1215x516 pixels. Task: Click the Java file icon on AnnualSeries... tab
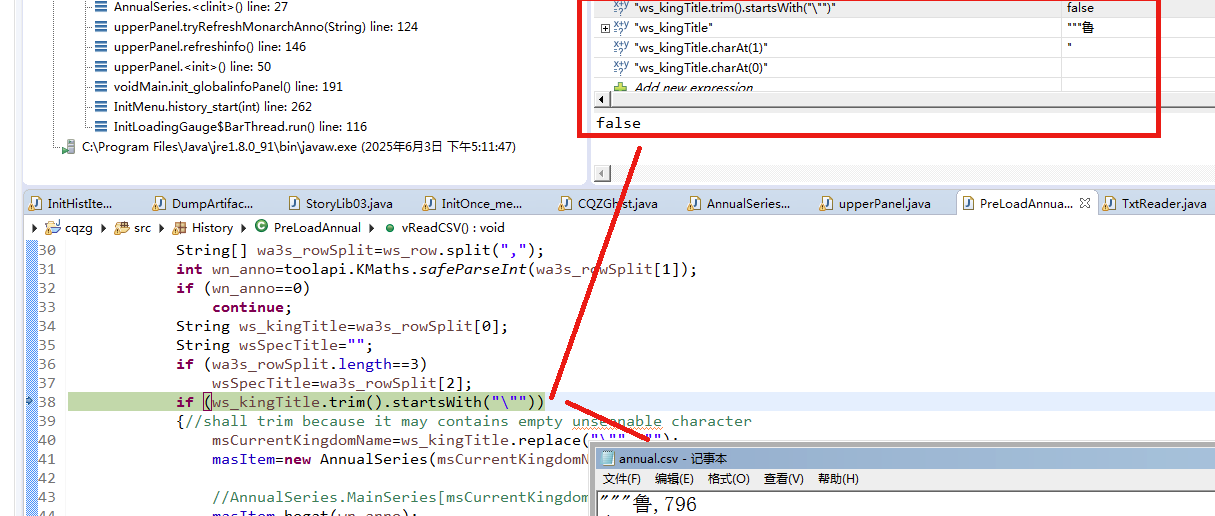coord(694,203)
